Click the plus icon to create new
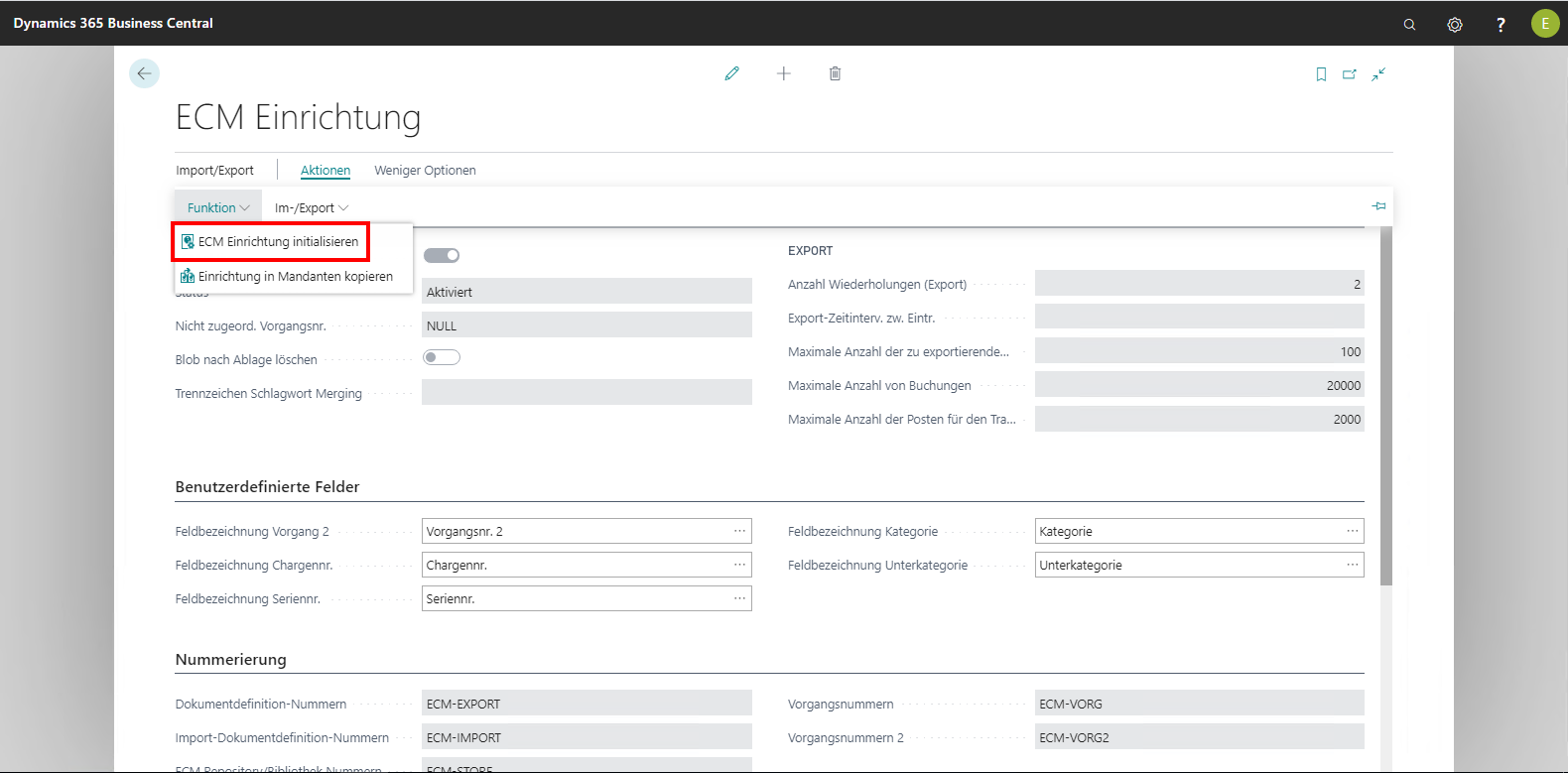The image size is (1568, 773). pyautogui.click(x=784, y=73)
